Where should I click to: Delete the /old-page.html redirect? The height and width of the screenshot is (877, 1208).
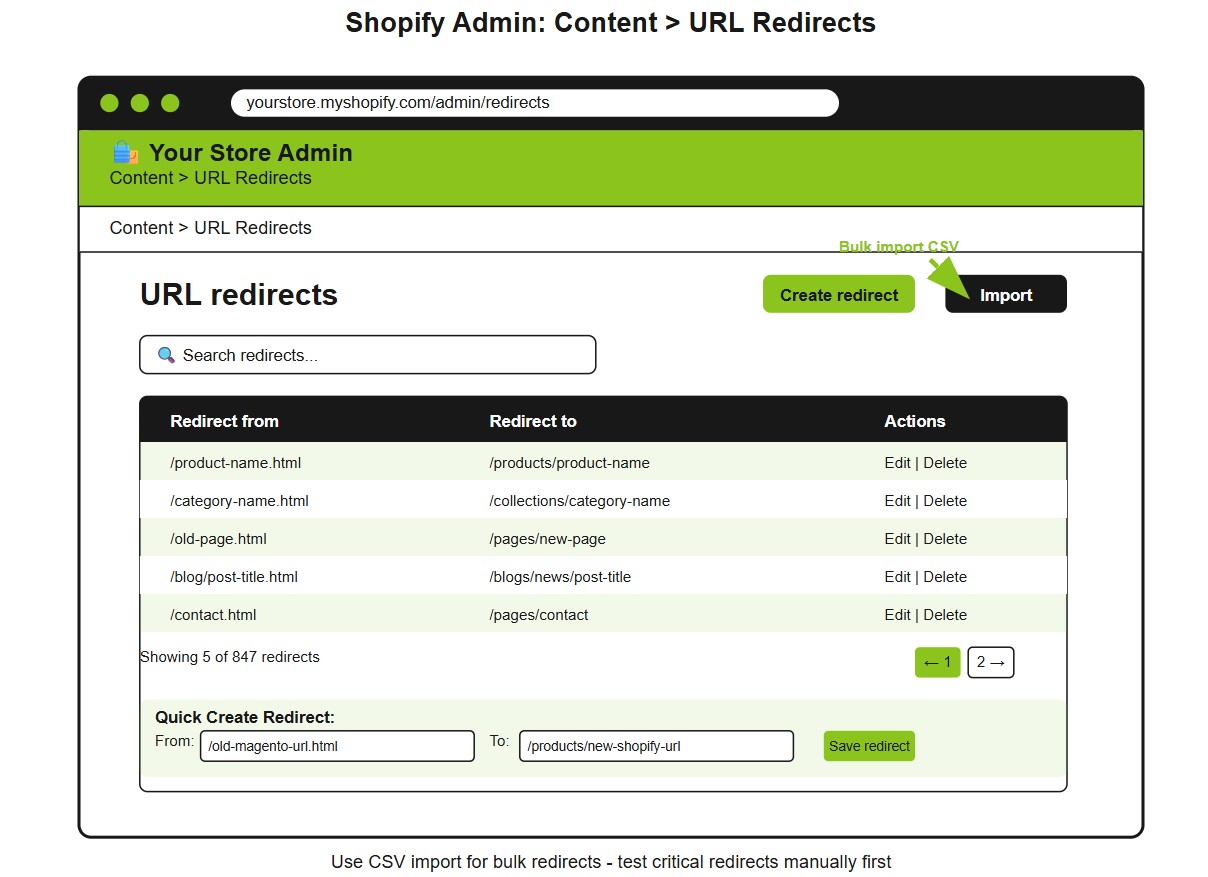tap(945, 539)
